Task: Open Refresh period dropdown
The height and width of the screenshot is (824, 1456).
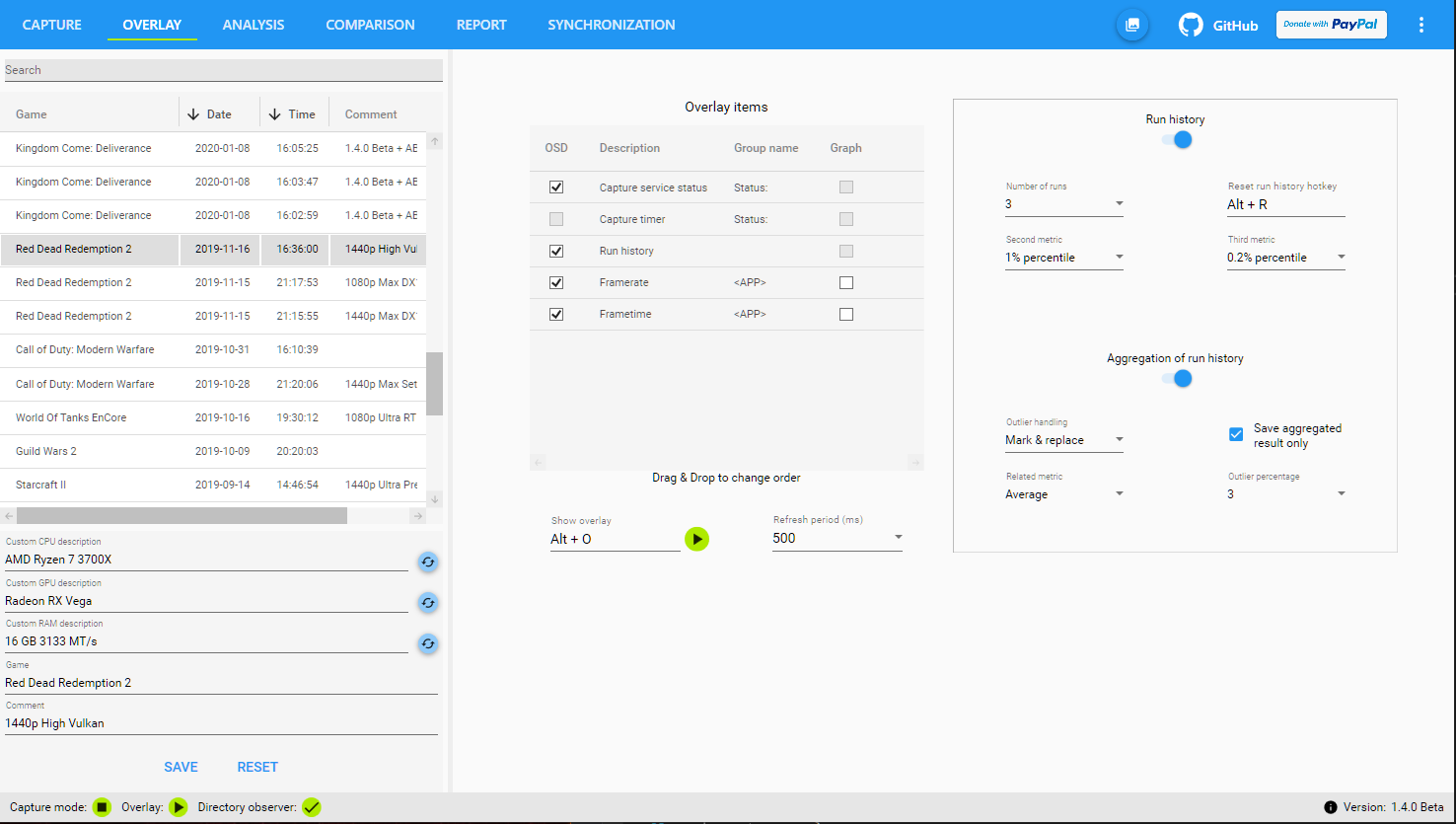Action: (x=837, y=538)
